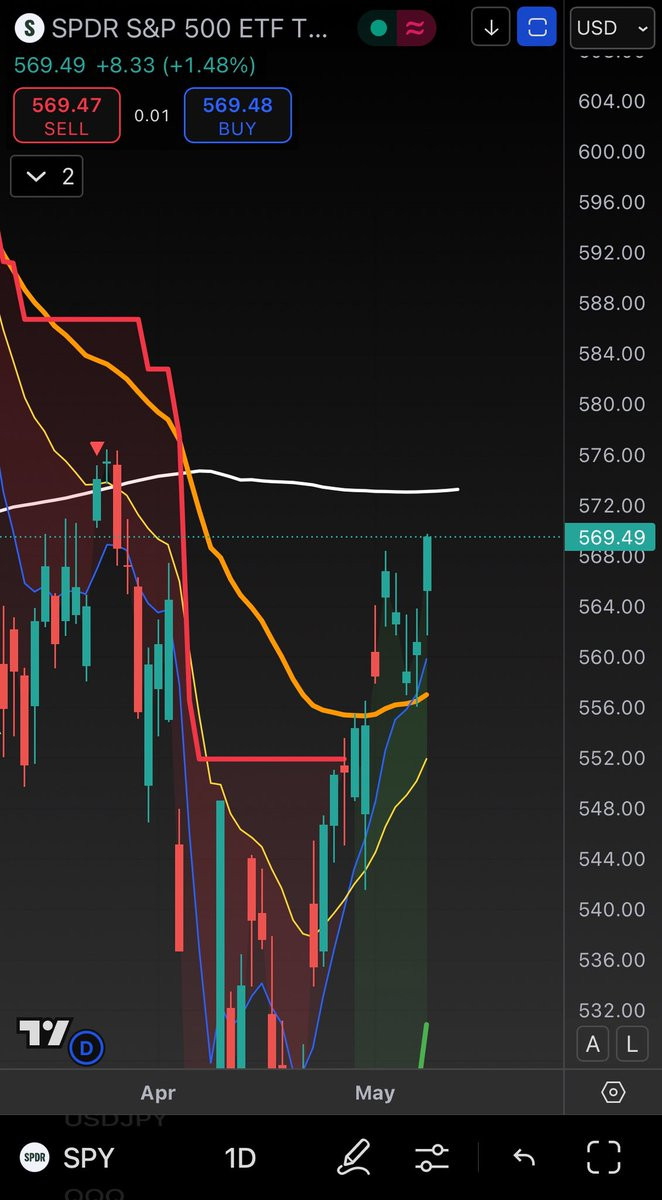Click the May label on time axis
The width and height of the screenshot is (662, 1200).
pyautogui.click(x=375, y=1093)
